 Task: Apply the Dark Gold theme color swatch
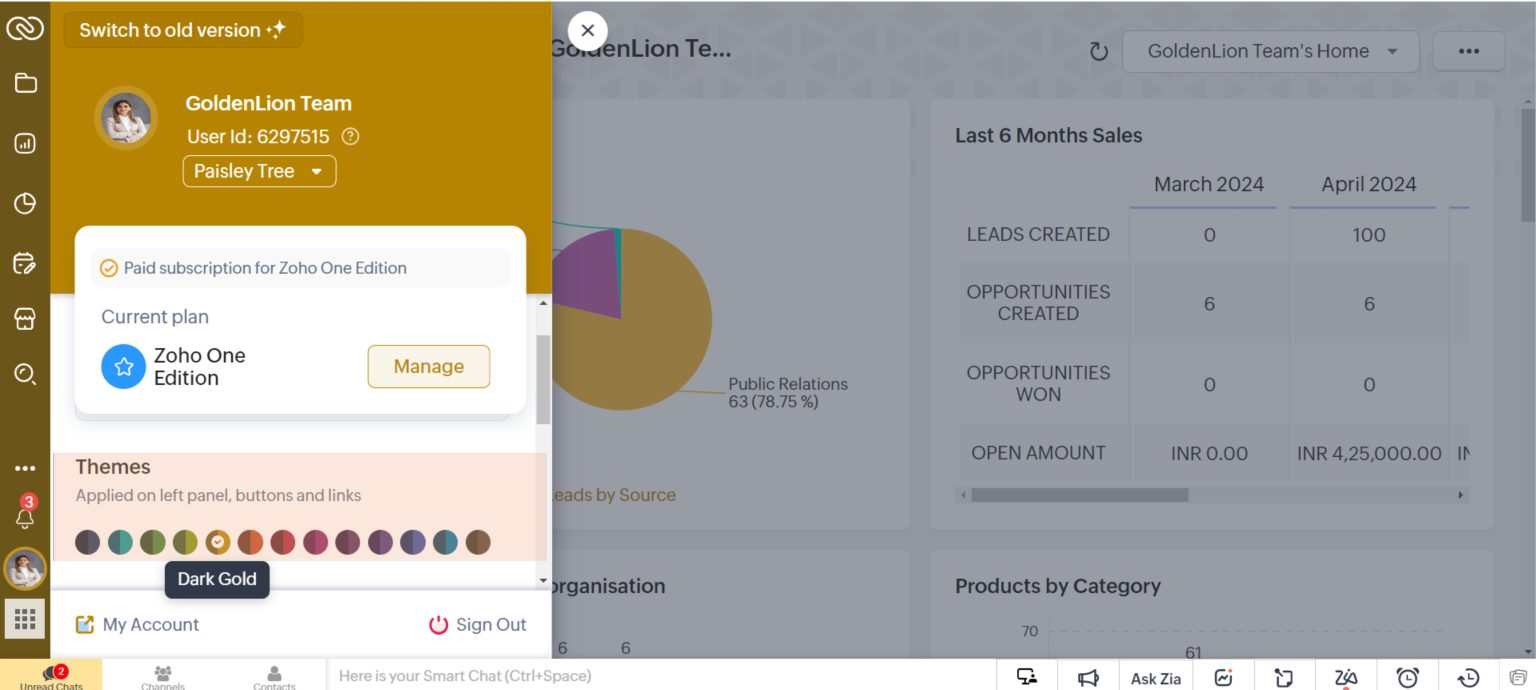point(217,541)
